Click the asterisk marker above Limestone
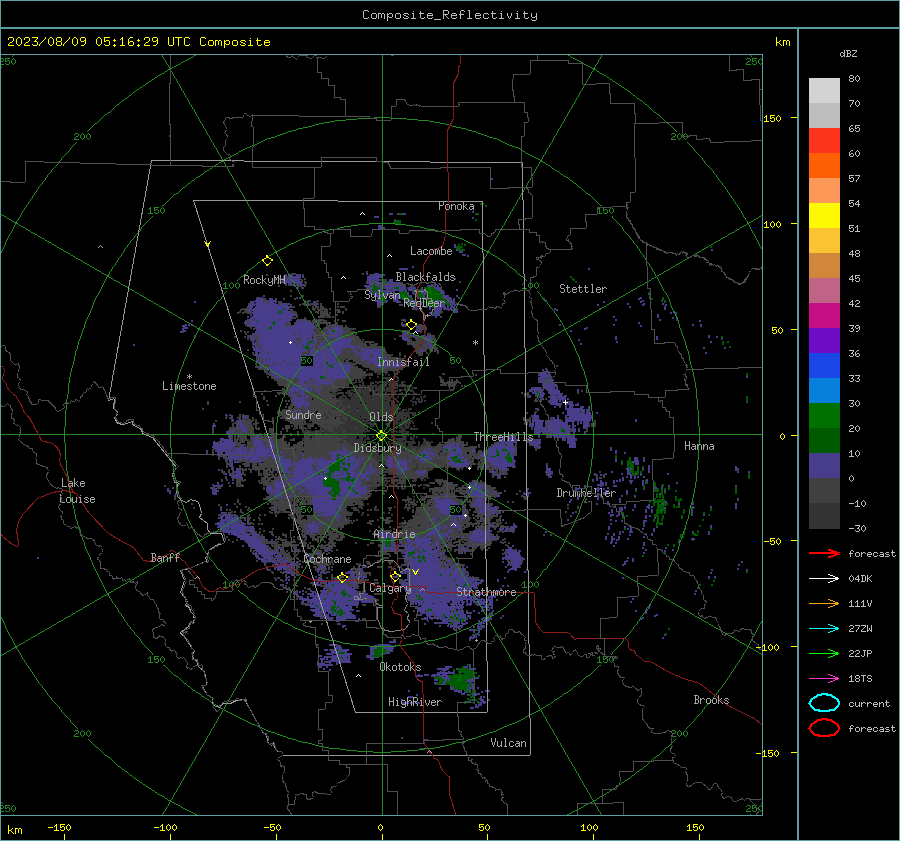 pos(189,377)
